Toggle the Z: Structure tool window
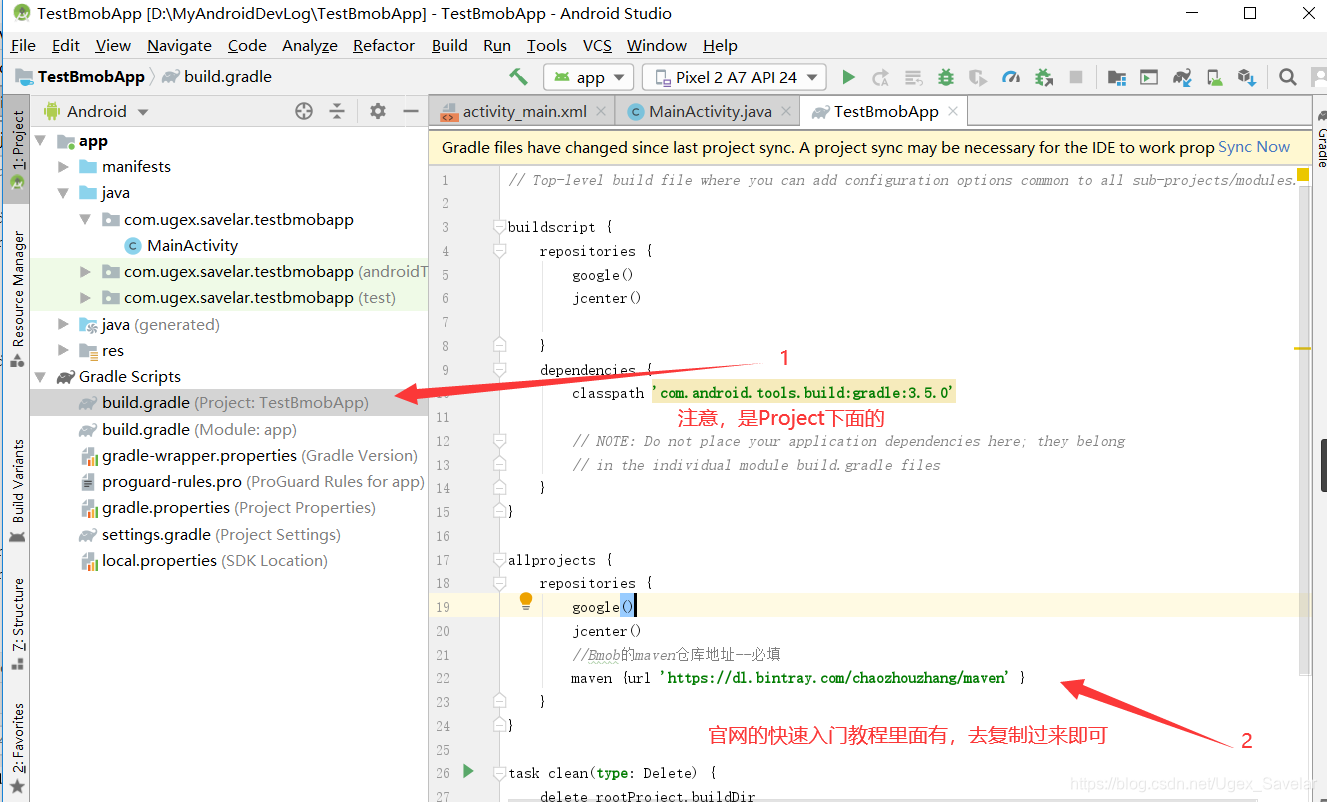Image resolution: width=1327 pixels, height=802 pixels. click(16, 624)
